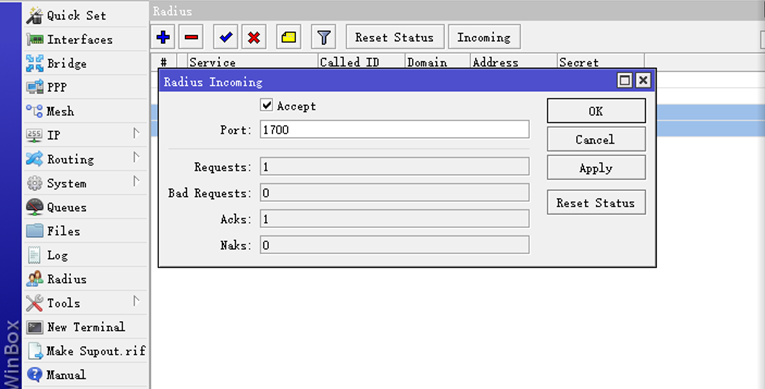This screenshot has width=765, height=389.
Task: Click Reset Status in the dialog
Action: coord(596,203)
